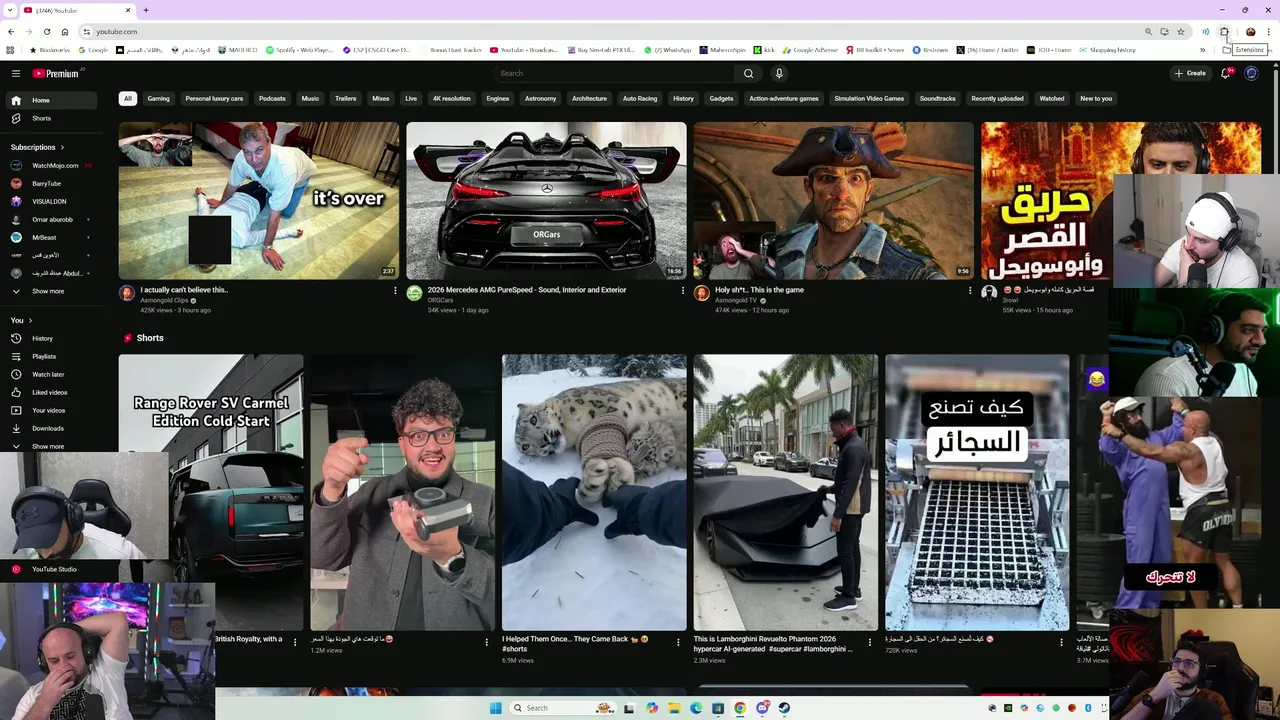The image size is (1280, 720).
Task: Open options for snow leopard short
Action: (678, 642)
